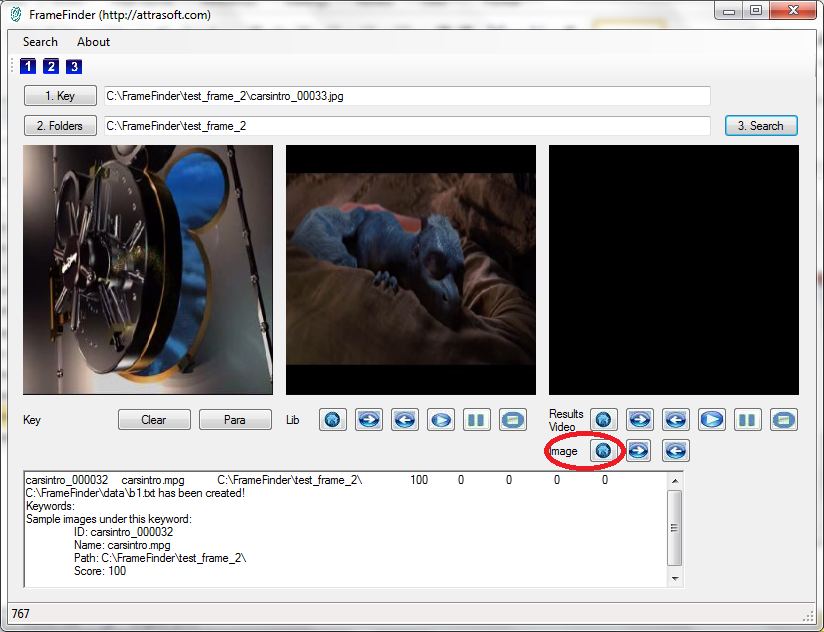This screenshot has width=824, height=632.
Task: Click 'Score: 100' line in the log
Action: (100, 571)
